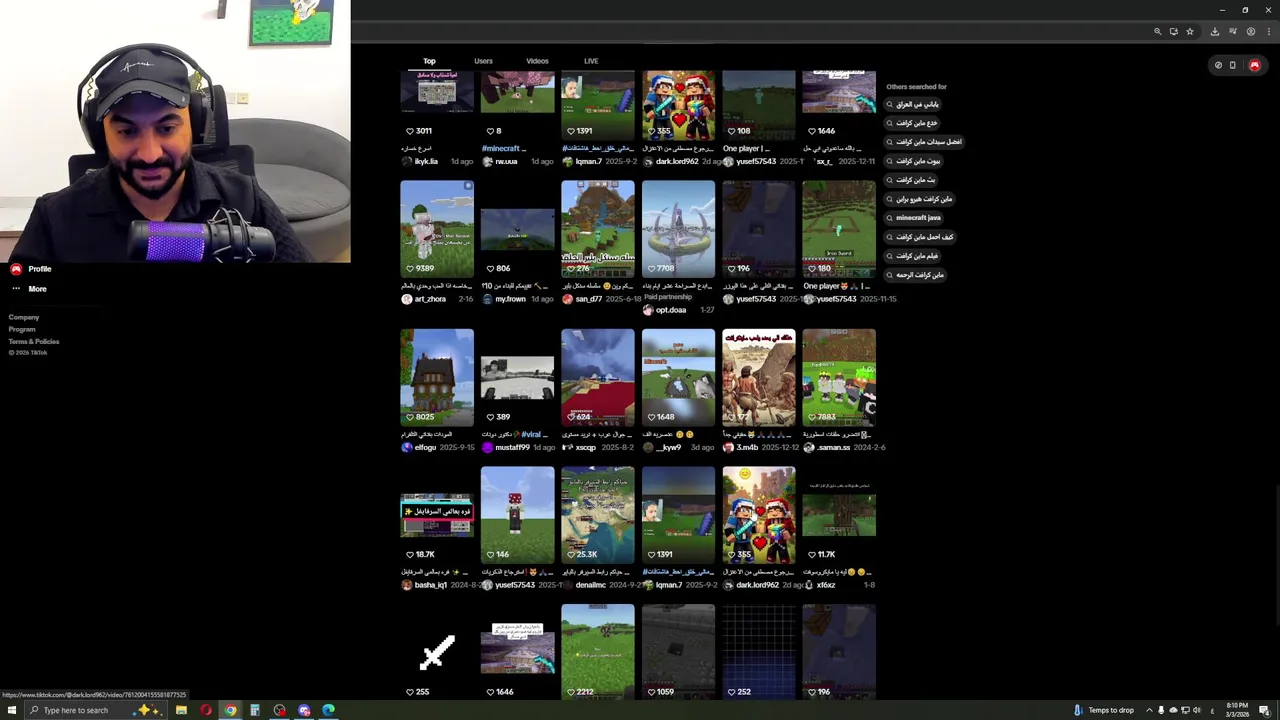
Task: Open author link ikyk.lia
Action: coord(426,161)
